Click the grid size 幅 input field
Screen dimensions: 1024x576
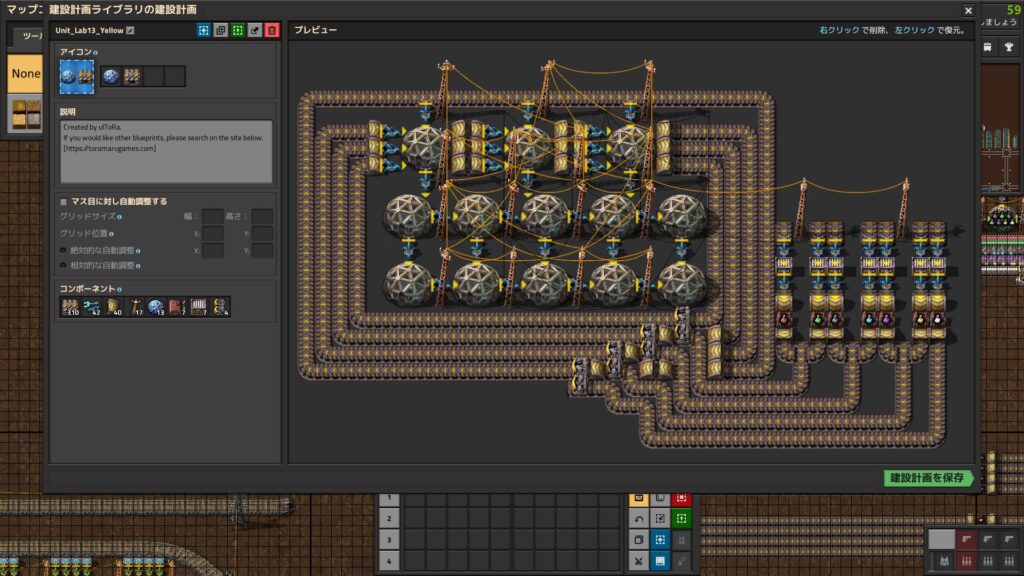tap(212, 216)
